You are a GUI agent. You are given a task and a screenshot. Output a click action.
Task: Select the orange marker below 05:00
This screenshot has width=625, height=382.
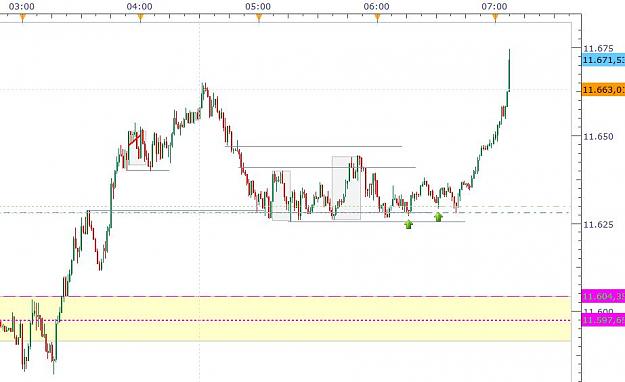(259, 17)
